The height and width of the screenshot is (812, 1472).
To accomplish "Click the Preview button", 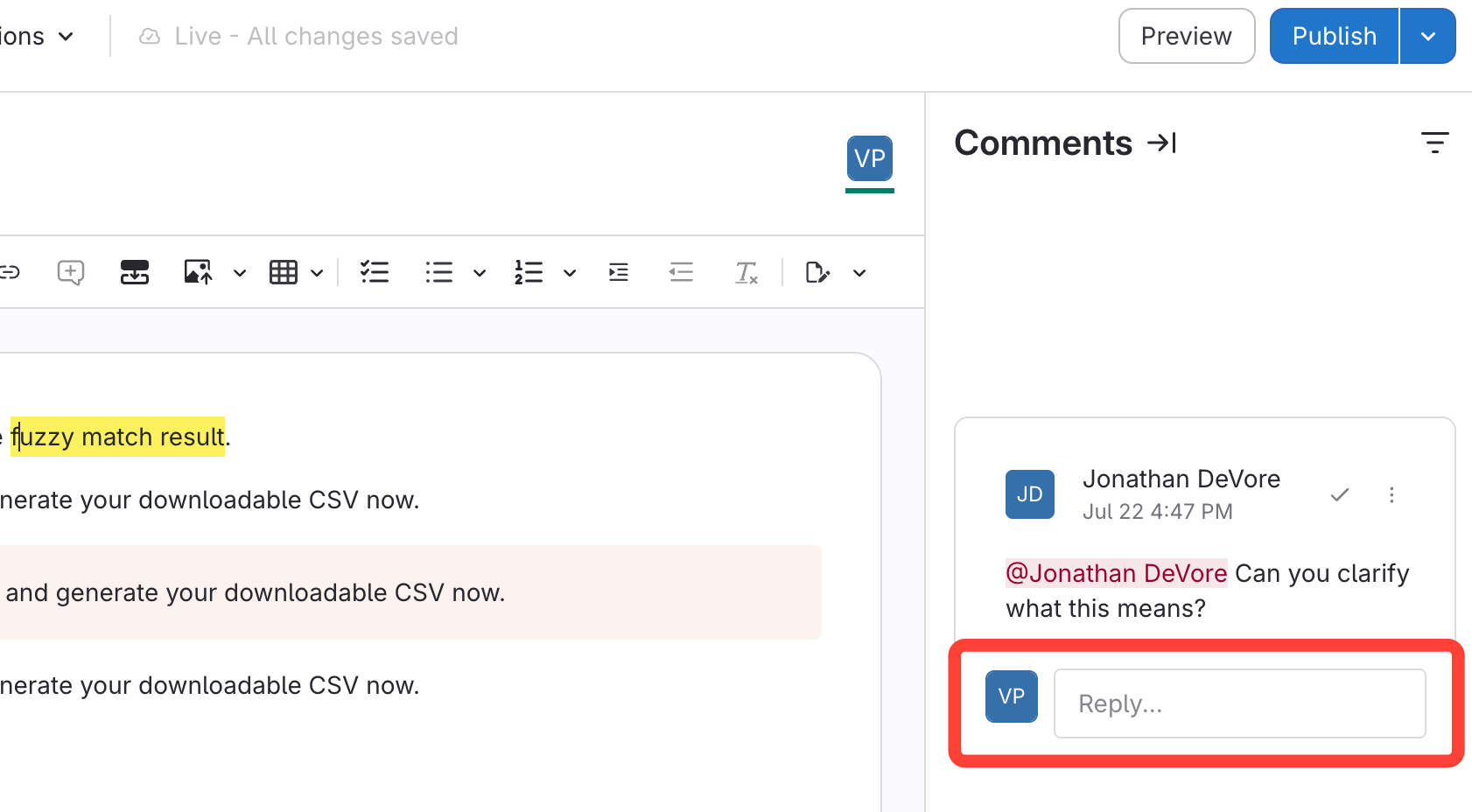I will pos(1186,36).
